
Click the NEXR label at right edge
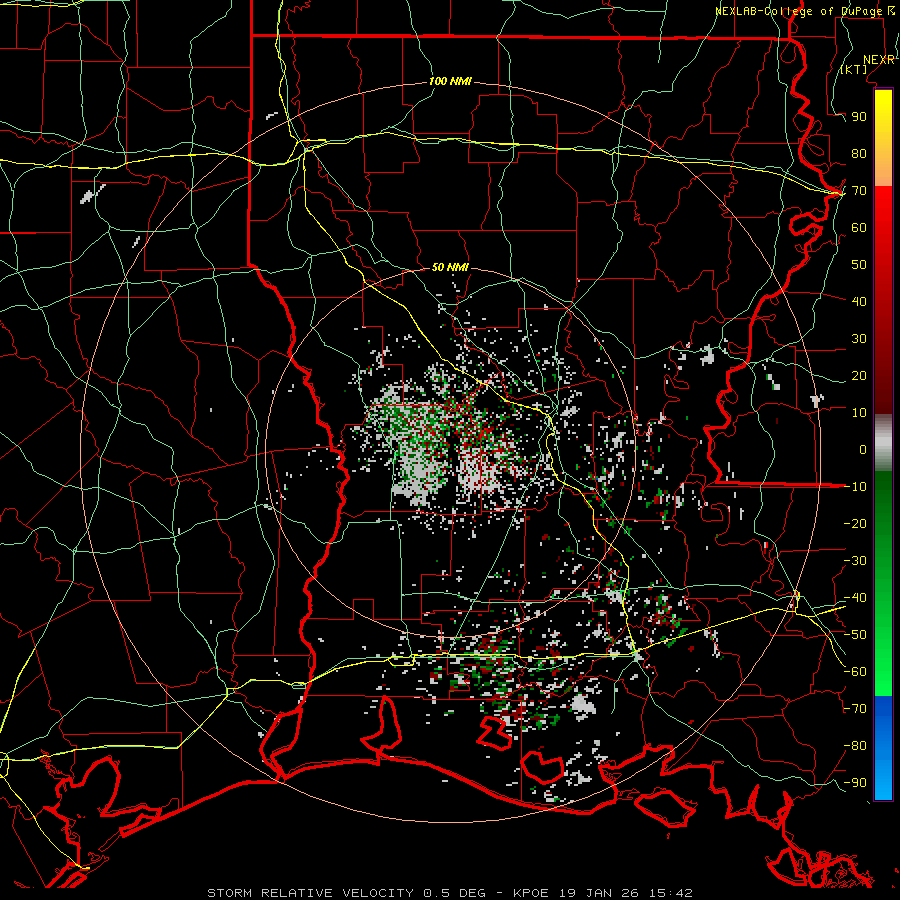[x=879, y=60]
